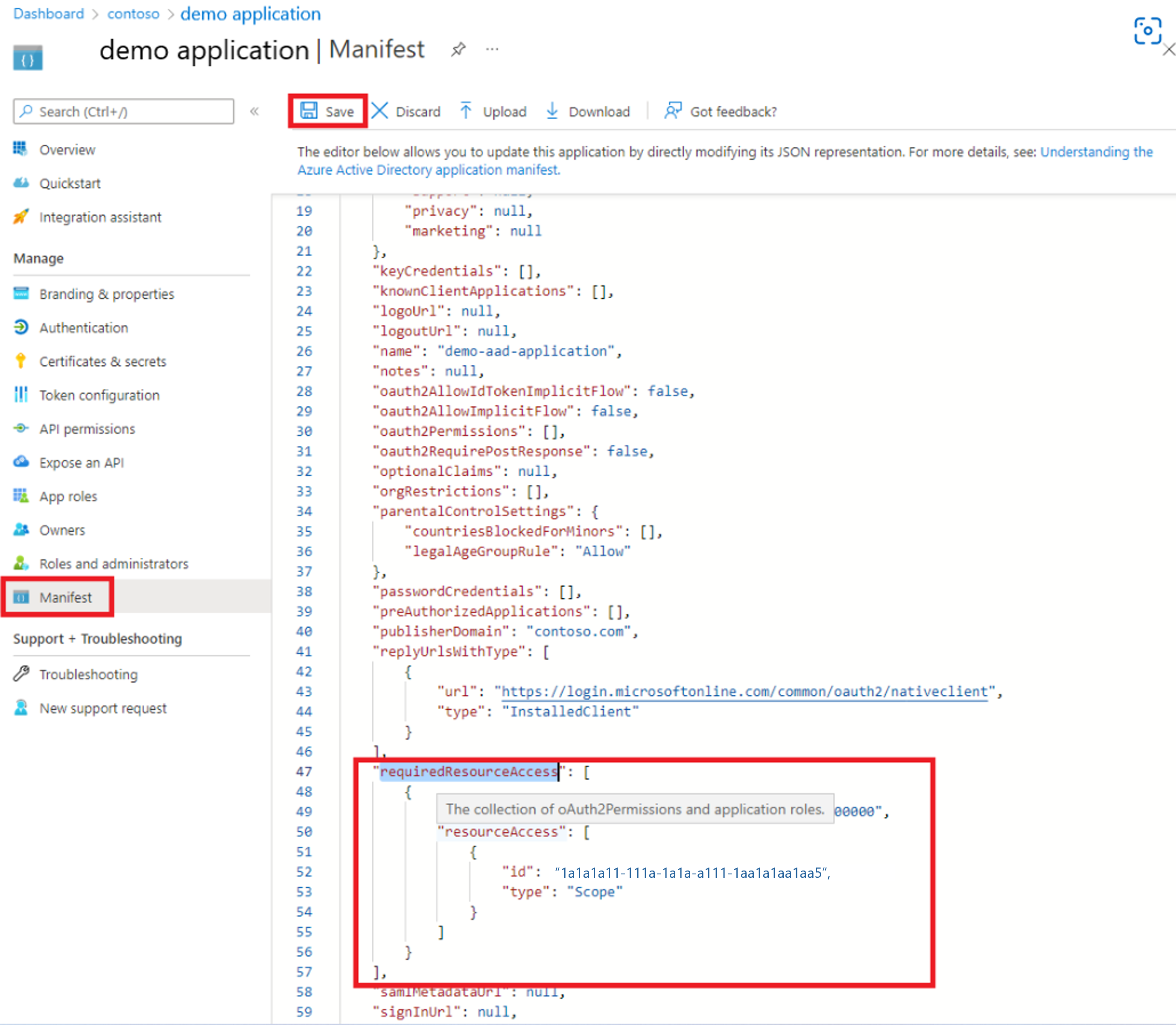Collapse the sidebar with the double-chevron
The width and height of the screenshot is (1176, 1025).
tap(255, 111)
